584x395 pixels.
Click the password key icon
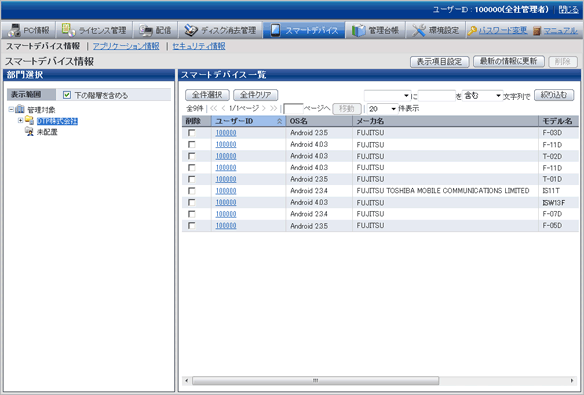click(472, 31)
